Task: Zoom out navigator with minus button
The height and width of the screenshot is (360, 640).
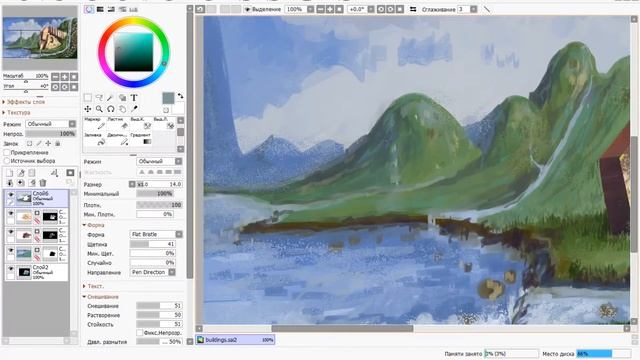Action: coord(55,76)
